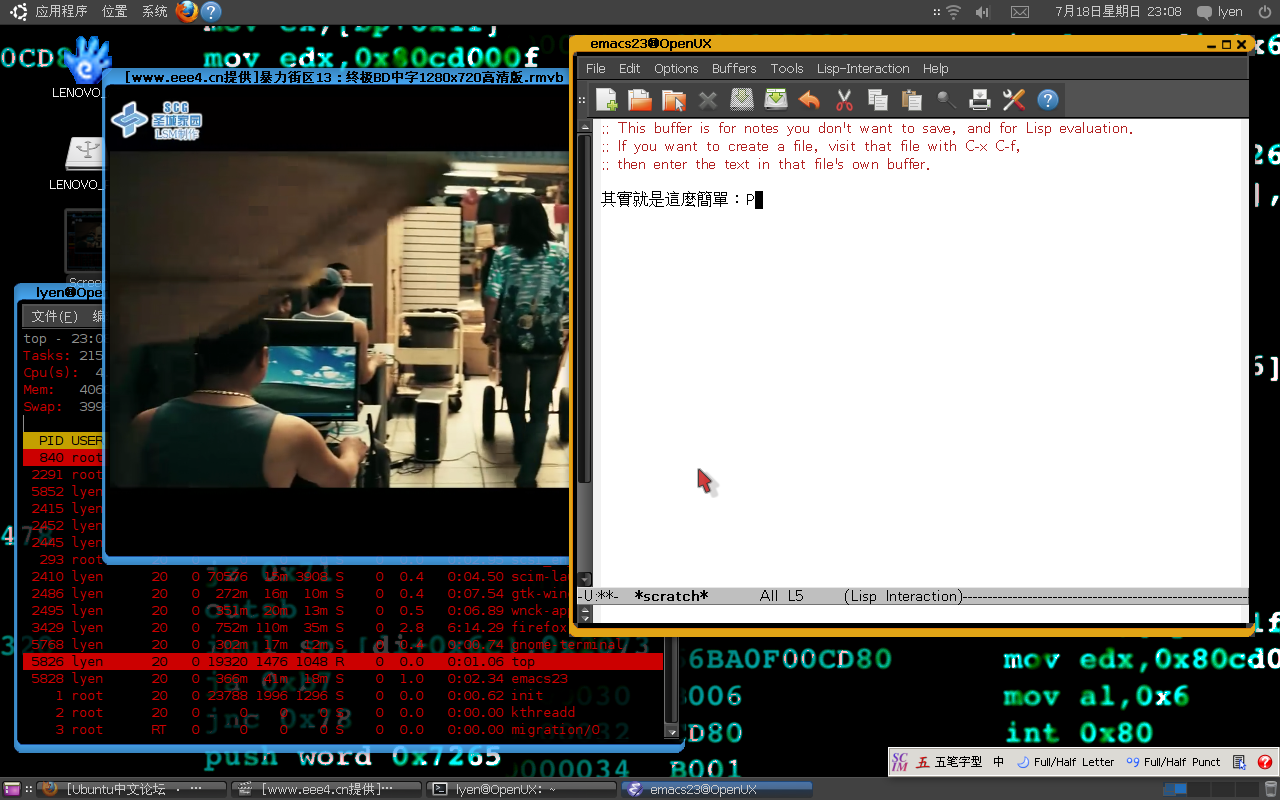Click the *scratch* buffer name in mode line
This screenshot has width=1280, height=800.
[671, 596]
